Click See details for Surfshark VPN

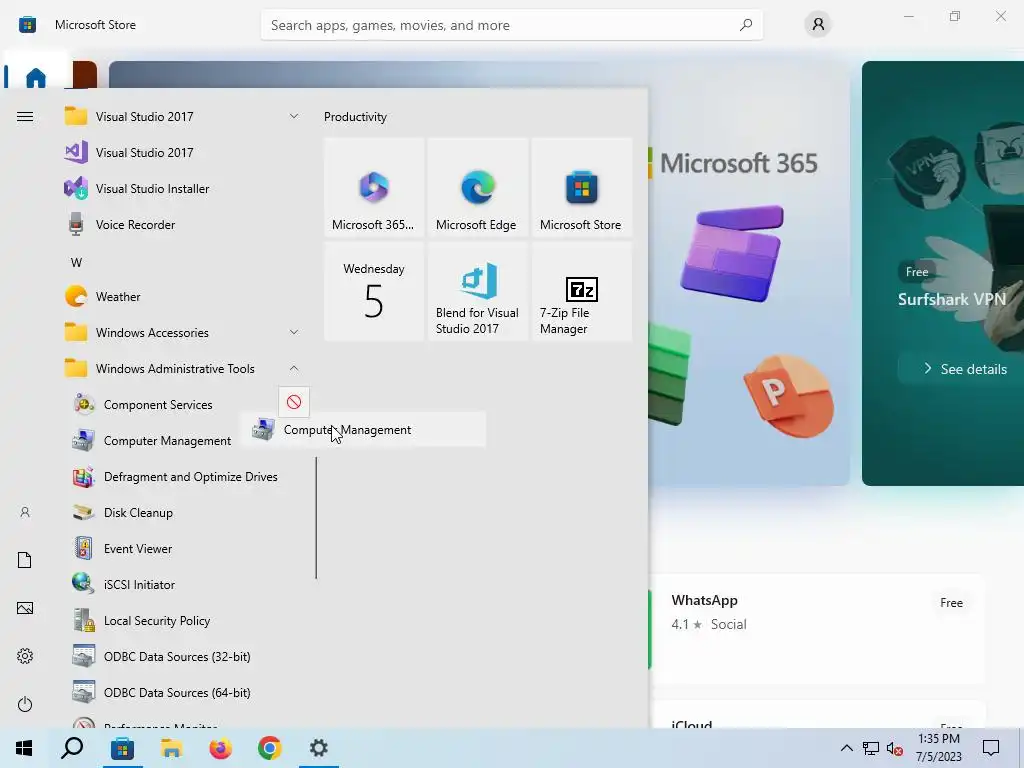[x=965, y=369]
